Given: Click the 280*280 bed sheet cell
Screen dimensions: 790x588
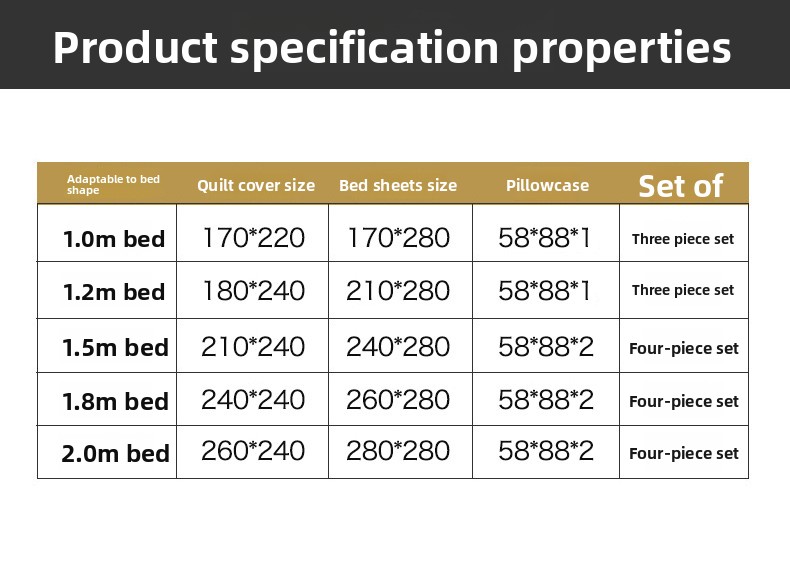Looking at the screenshot, I should (398, 450).
